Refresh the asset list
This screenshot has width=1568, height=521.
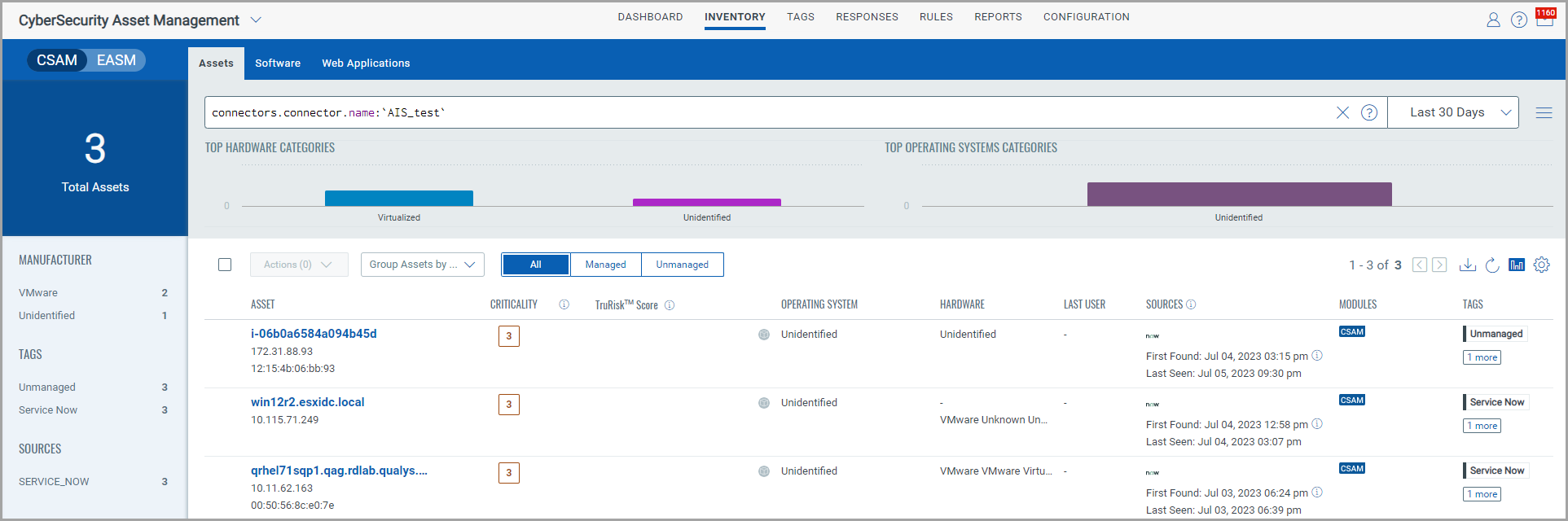(x=1491, y=265)
